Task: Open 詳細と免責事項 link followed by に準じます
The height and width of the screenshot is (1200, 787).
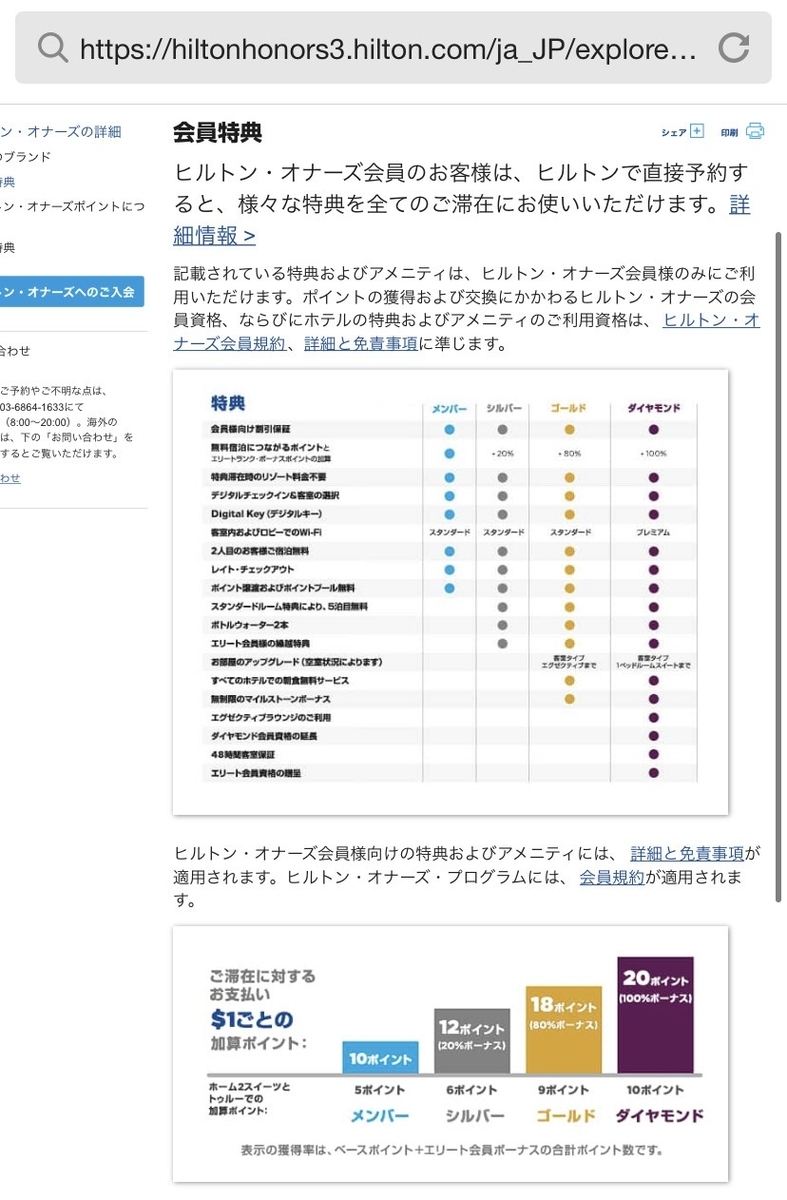Action: (x=361, y=344)
